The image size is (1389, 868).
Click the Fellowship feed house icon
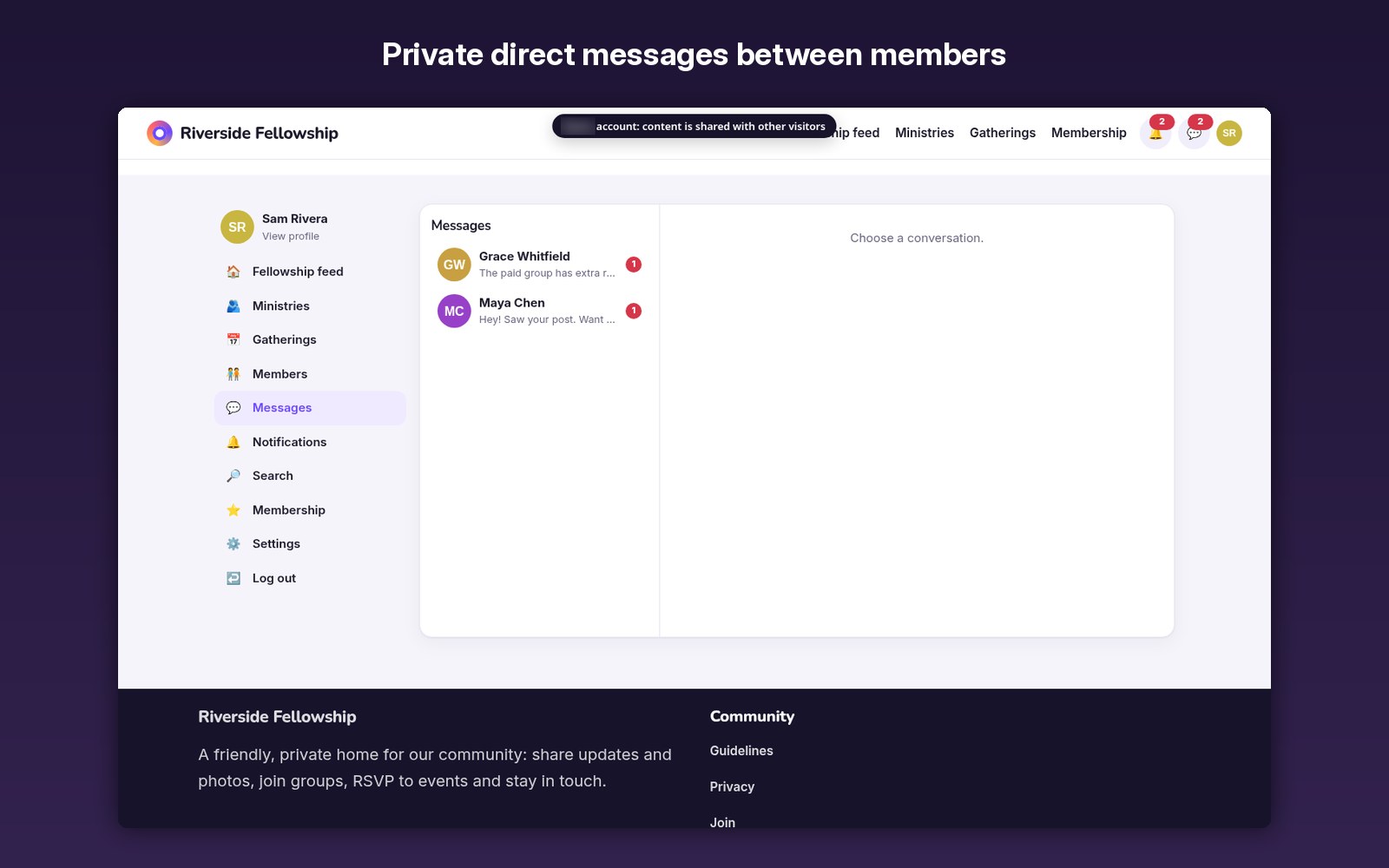pyautogui.click(x=234, y=272)
